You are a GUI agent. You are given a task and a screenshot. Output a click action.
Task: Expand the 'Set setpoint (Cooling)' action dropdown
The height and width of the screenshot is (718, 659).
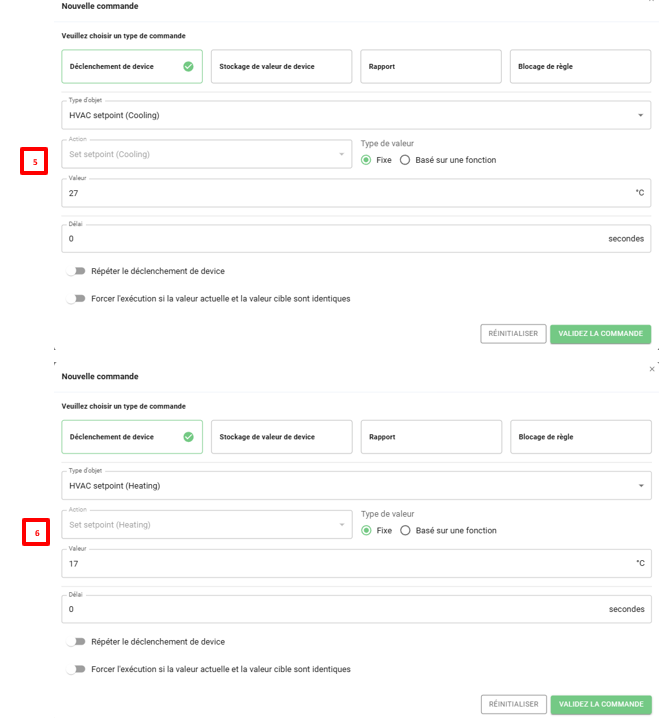click(205, 155)
